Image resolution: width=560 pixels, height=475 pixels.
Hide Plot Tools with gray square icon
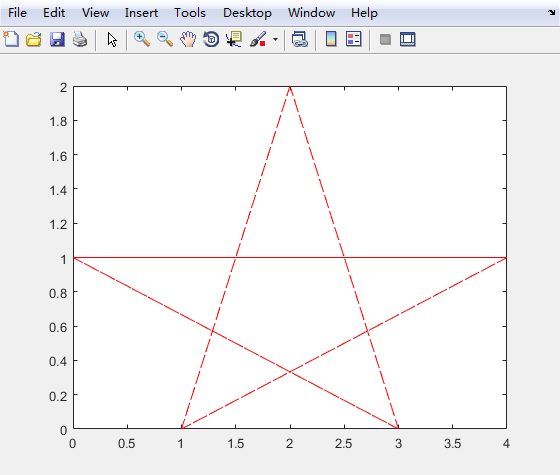385,39
